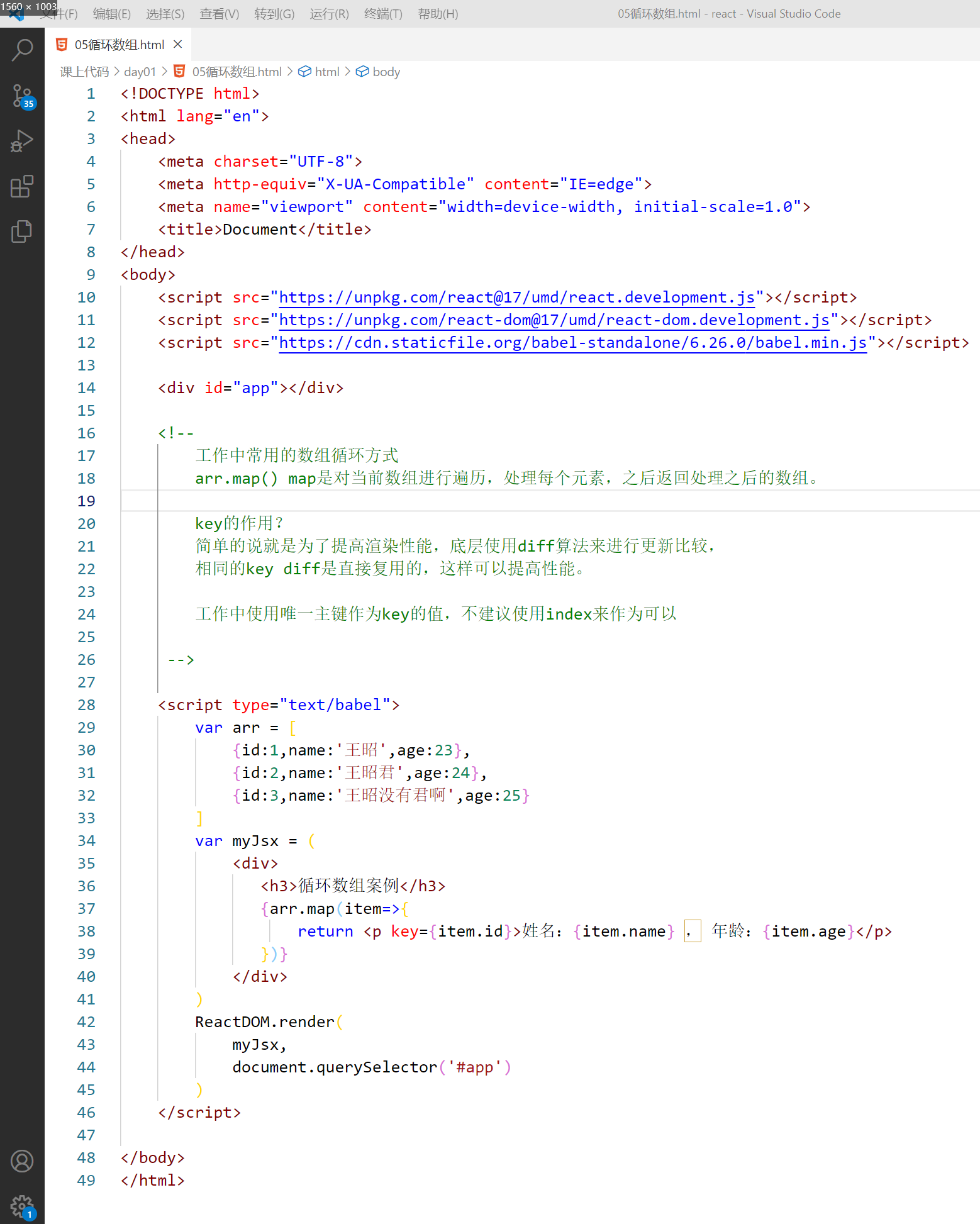Click the comment end '-->' on line 26
The width and height of the screenshot is (980, 1224).
pyautogui.click(x=181, y=660)
